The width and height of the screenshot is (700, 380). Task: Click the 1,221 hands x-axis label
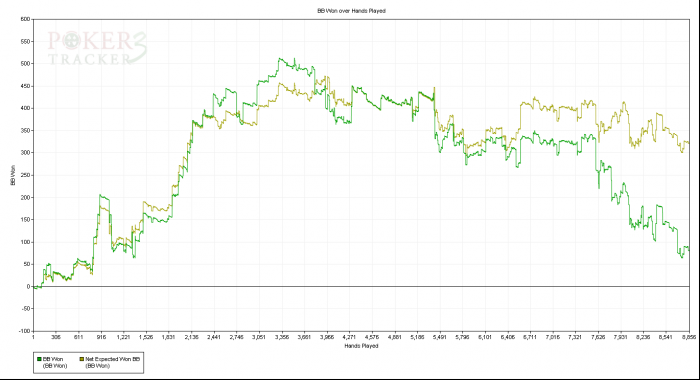coord(123,337)
